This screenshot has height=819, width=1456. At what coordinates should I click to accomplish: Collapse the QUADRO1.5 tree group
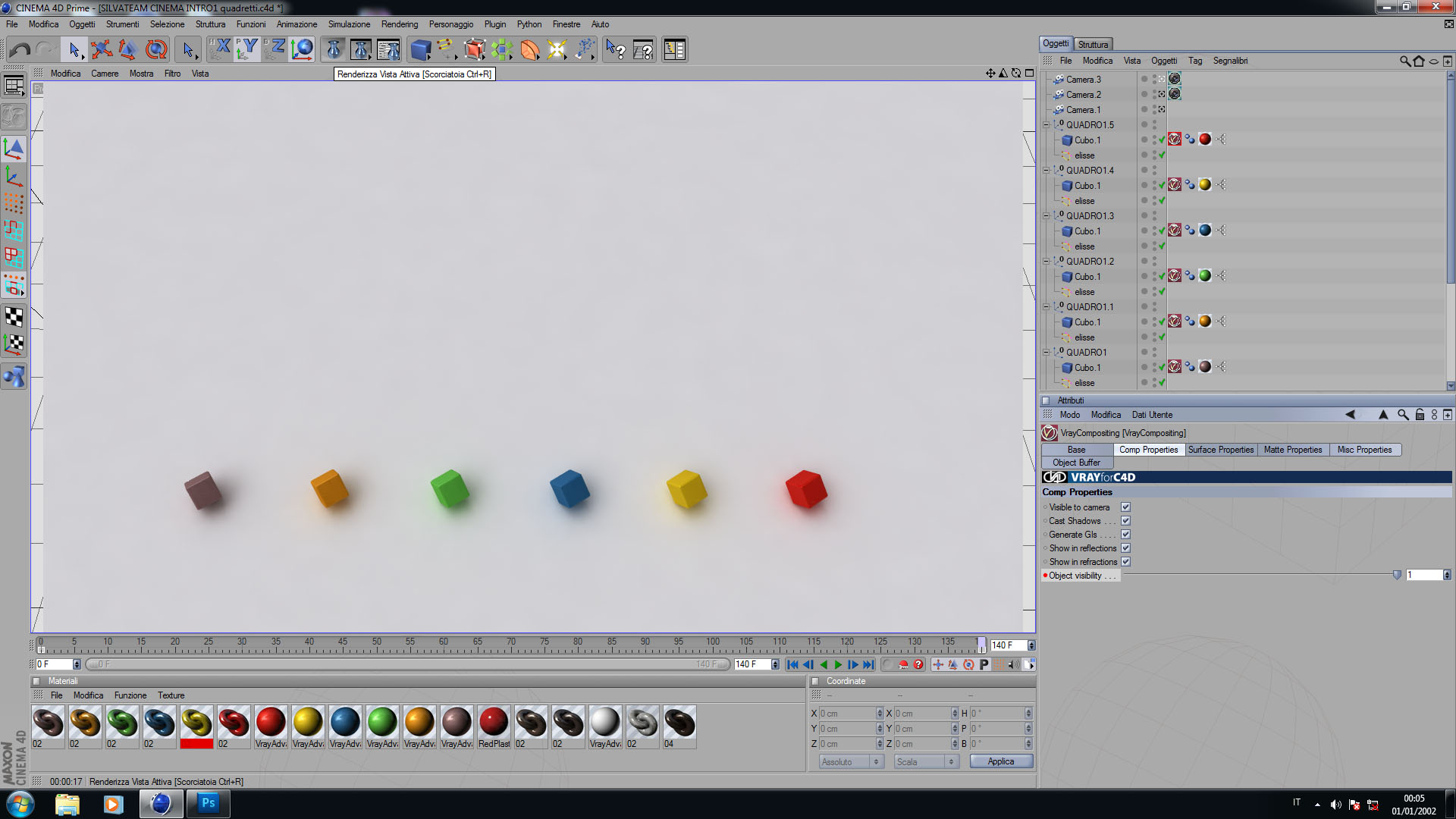[1046, 125]
